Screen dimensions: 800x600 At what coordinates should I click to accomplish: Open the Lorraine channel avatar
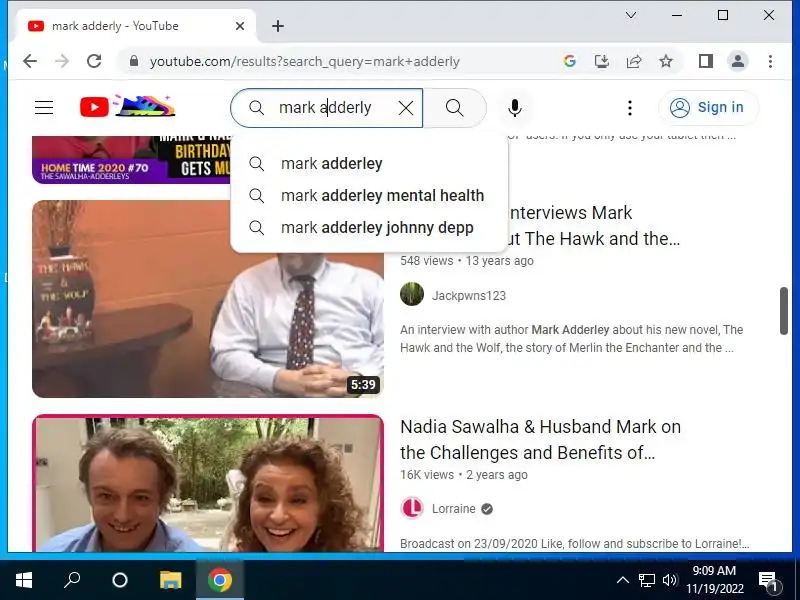[x=412, y=508]
